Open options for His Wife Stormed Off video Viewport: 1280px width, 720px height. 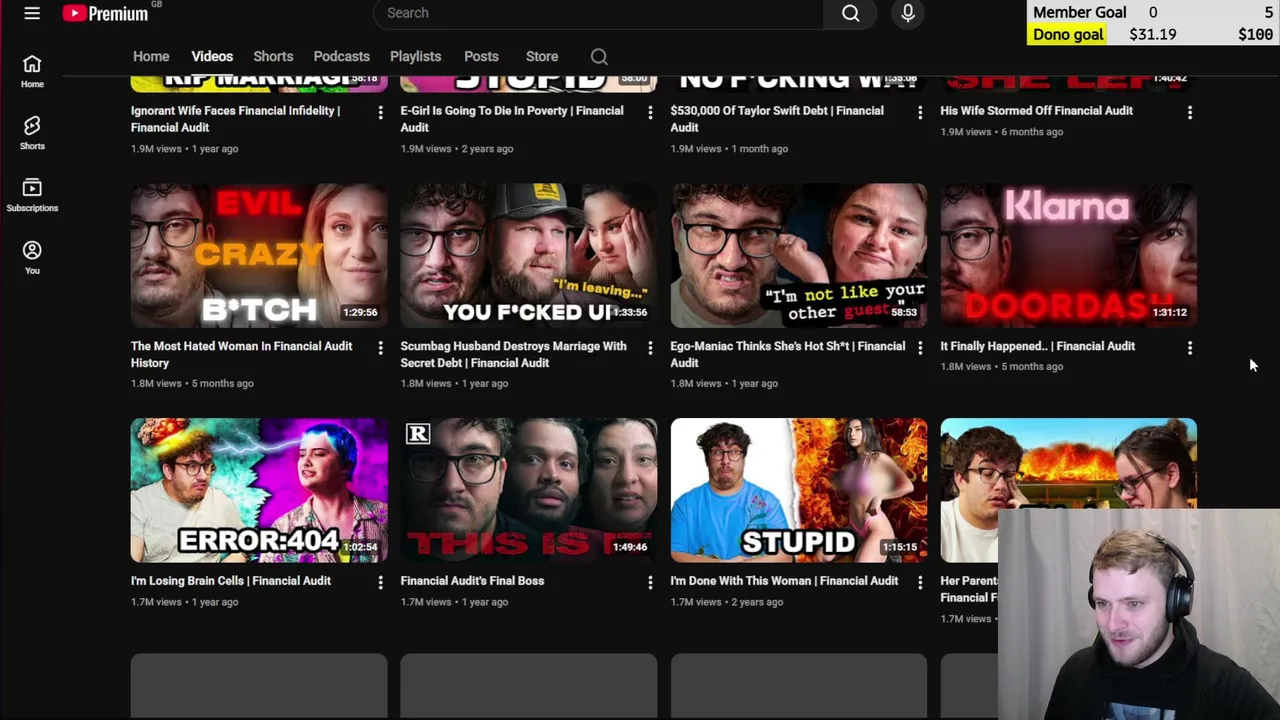[x=1190, y=113]
